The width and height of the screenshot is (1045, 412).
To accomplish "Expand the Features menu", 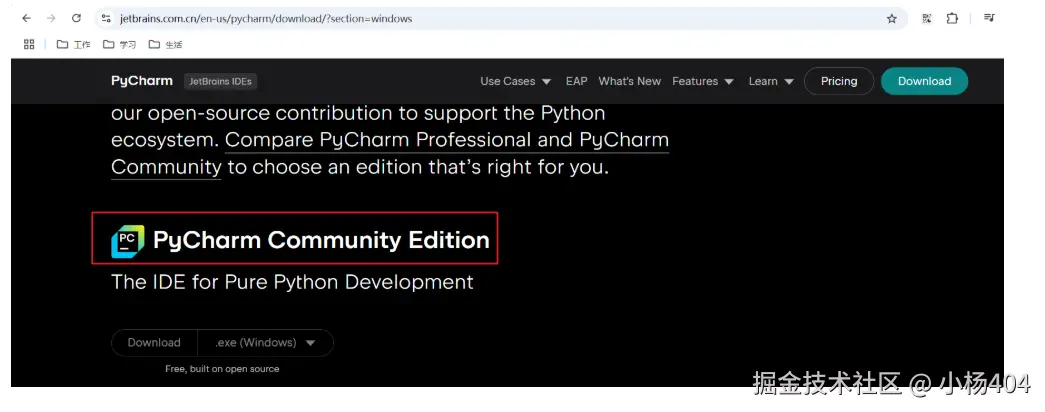I will (x=702, y=81).
